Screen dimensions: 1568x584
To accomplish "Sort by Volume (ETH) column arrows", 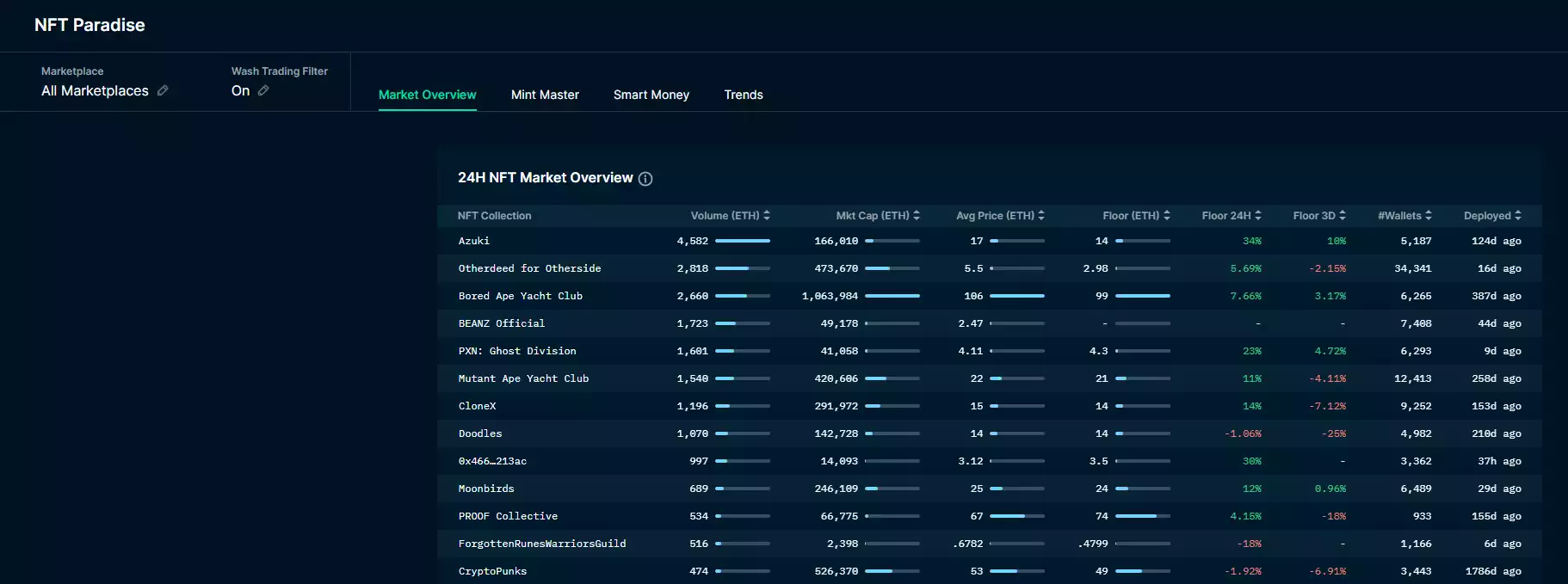I will (767, 216).
